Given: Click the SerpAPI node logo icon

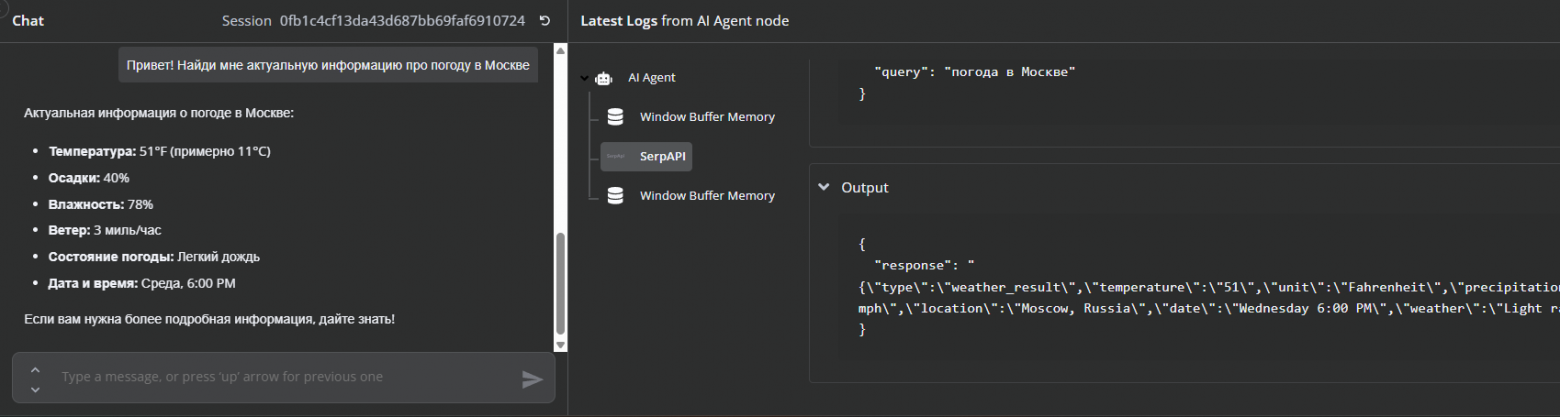Looking at the screenshot, I should 616,156.
